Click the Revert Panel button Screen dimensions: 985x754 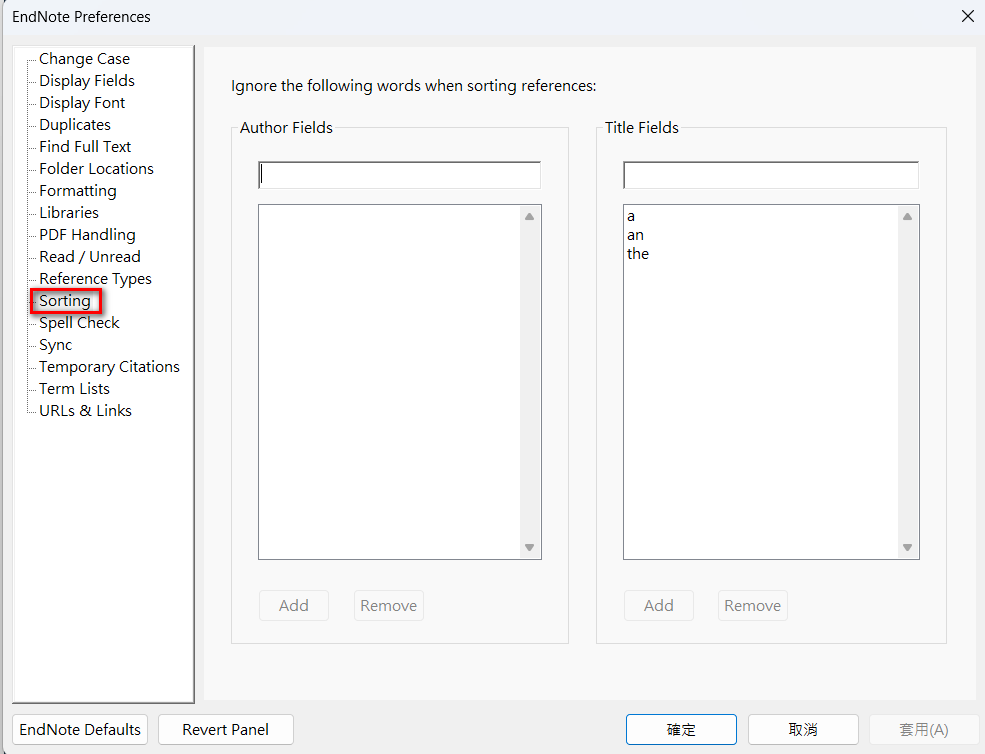point(226,729)
